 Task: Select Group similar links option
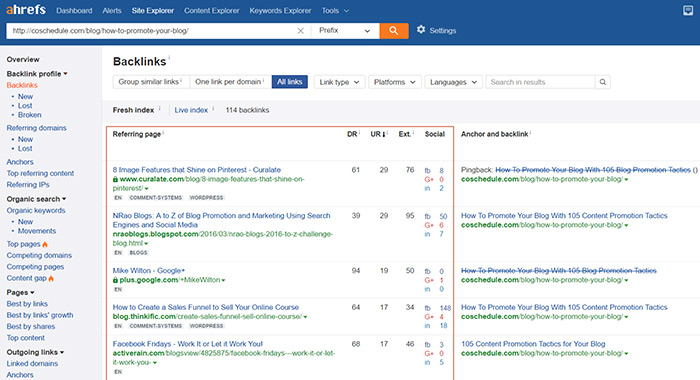pyautogui.click(x=151, y=82)
